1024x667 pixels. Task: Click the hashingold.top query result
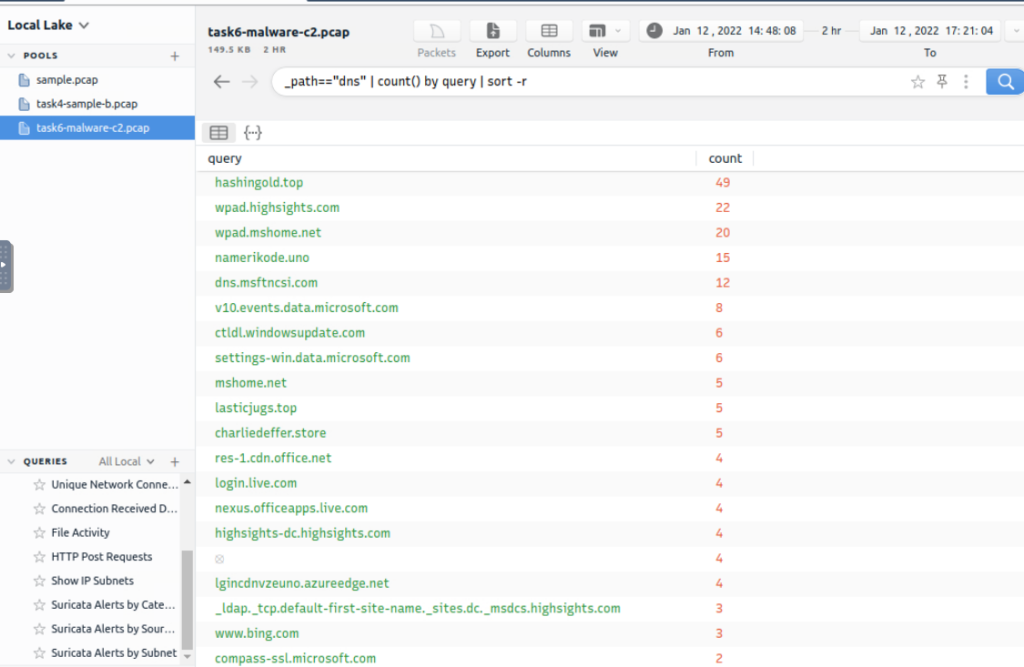click(259, 183)
